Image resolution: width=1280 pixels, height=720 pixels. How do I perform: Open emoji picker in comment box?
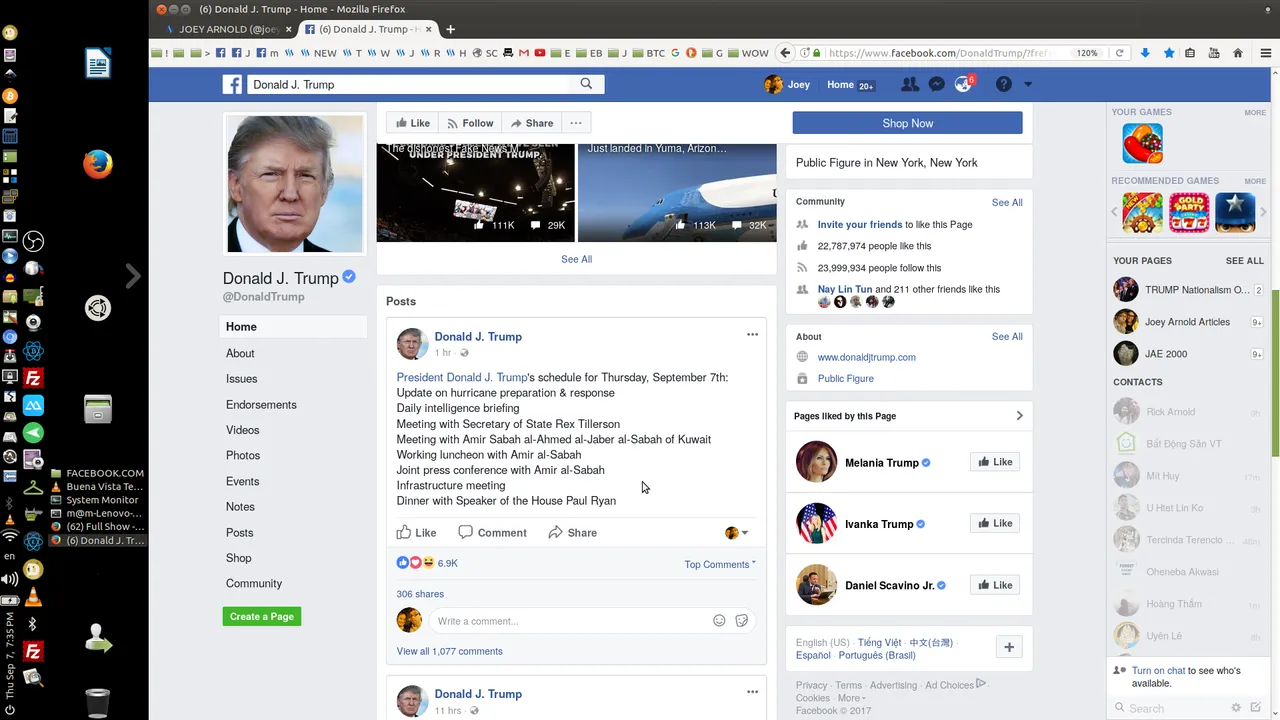click(719, 621)
